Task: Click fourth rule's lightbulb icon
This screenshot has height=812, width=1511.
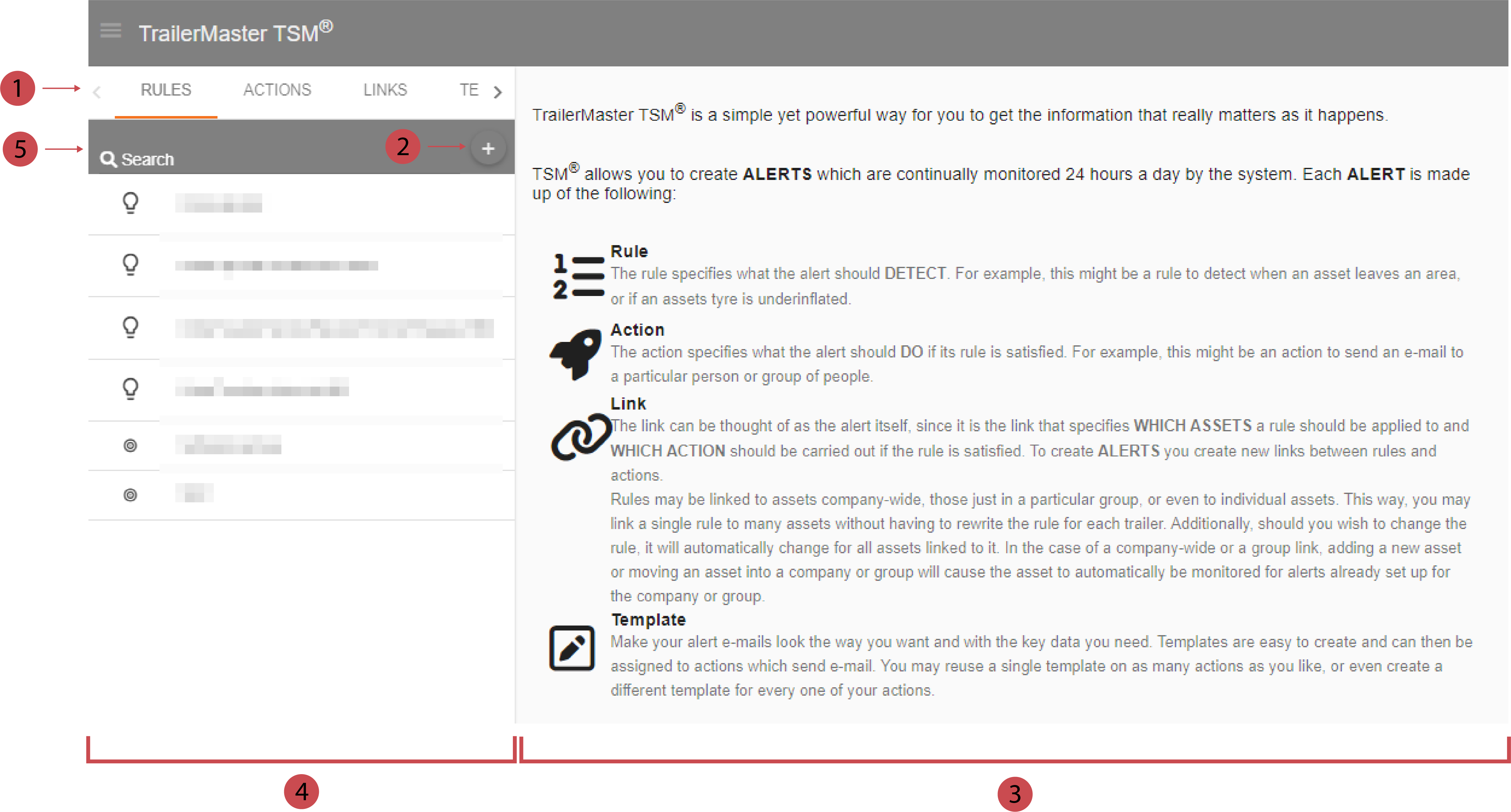Action: coord(130,388)
